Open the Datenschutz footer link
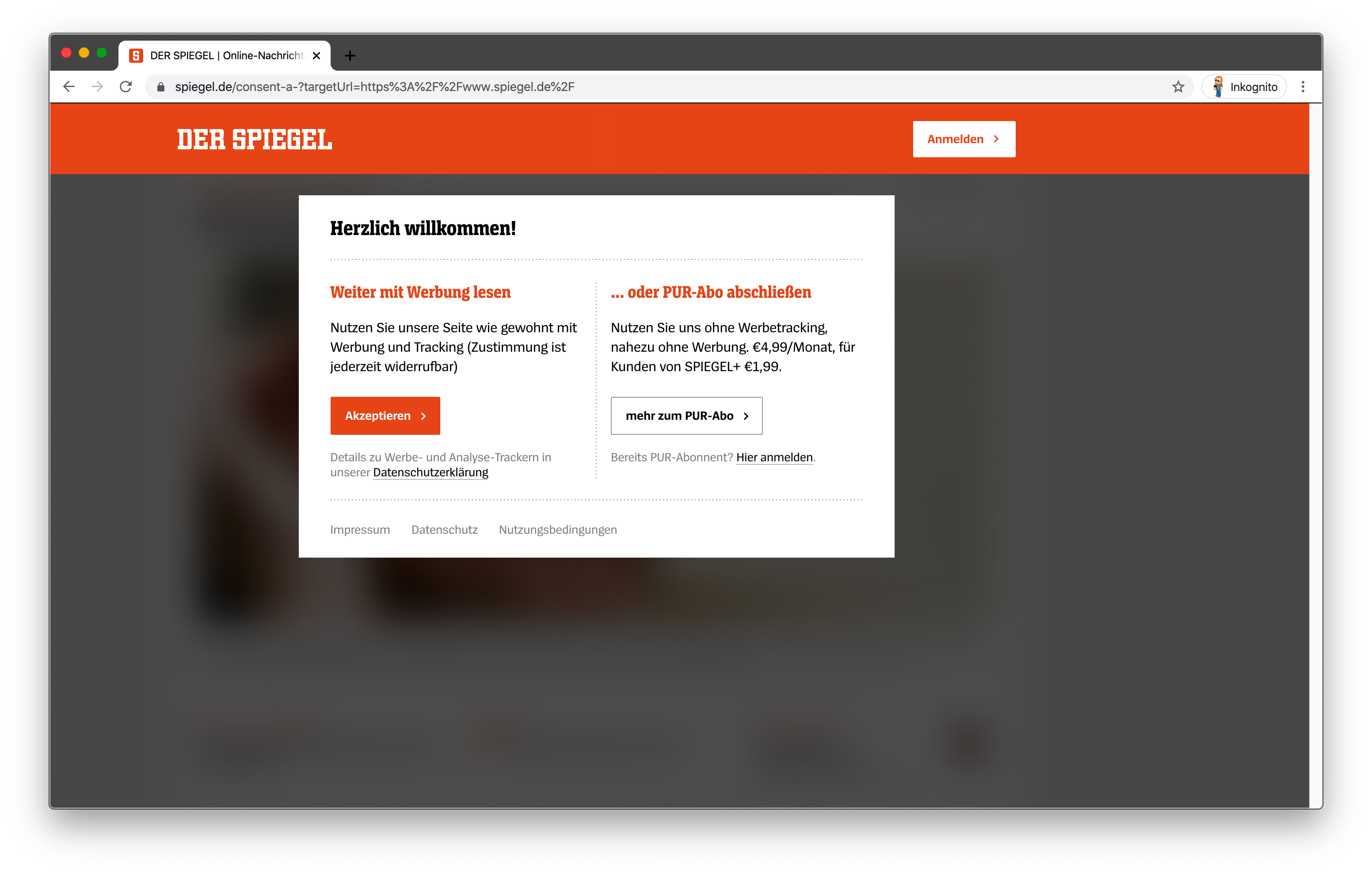1372x874 pixels. (x=444, y=530)
